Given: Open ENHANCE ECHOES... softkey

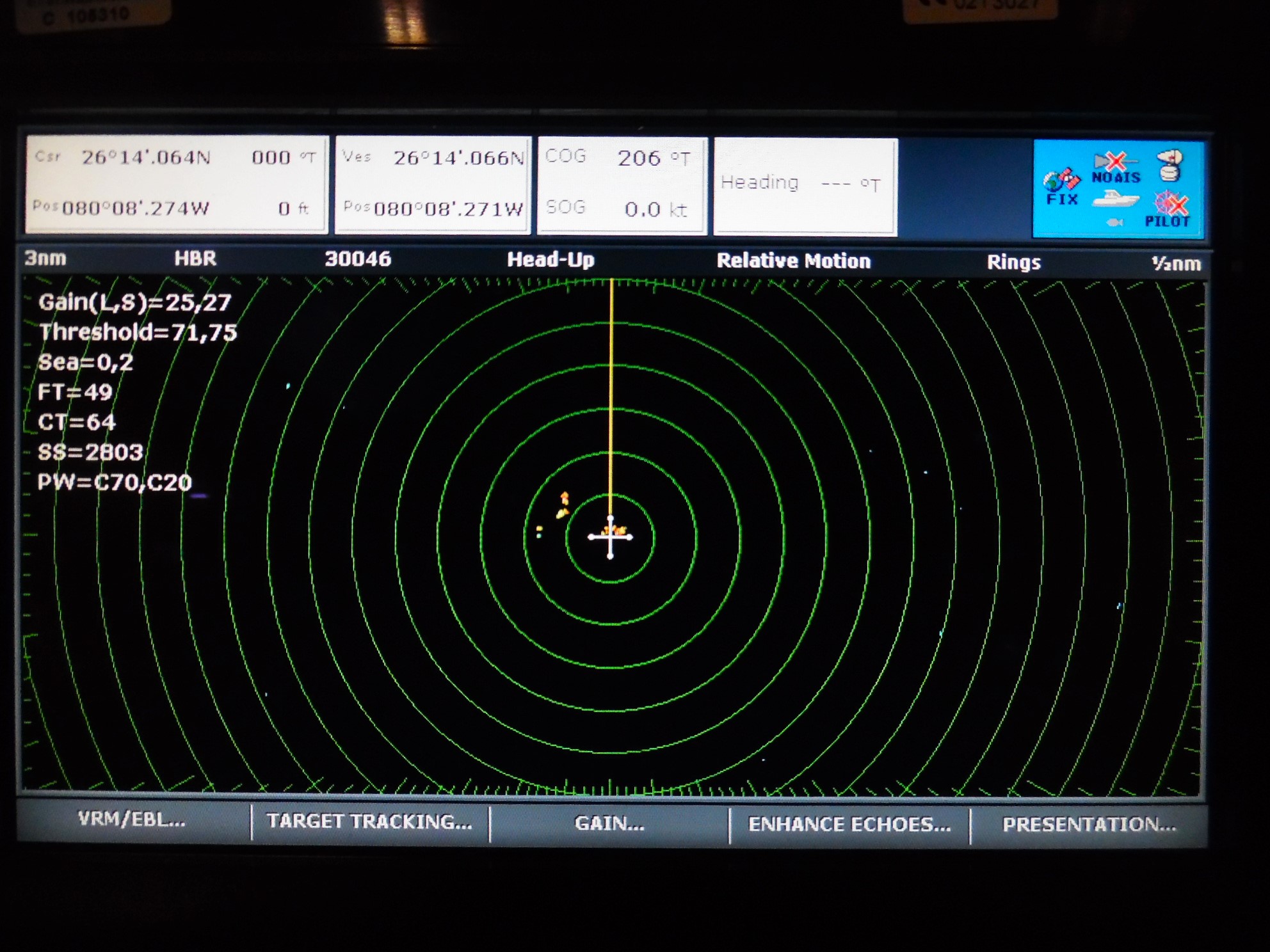Looking at the screenshot, I should point(849,825).
